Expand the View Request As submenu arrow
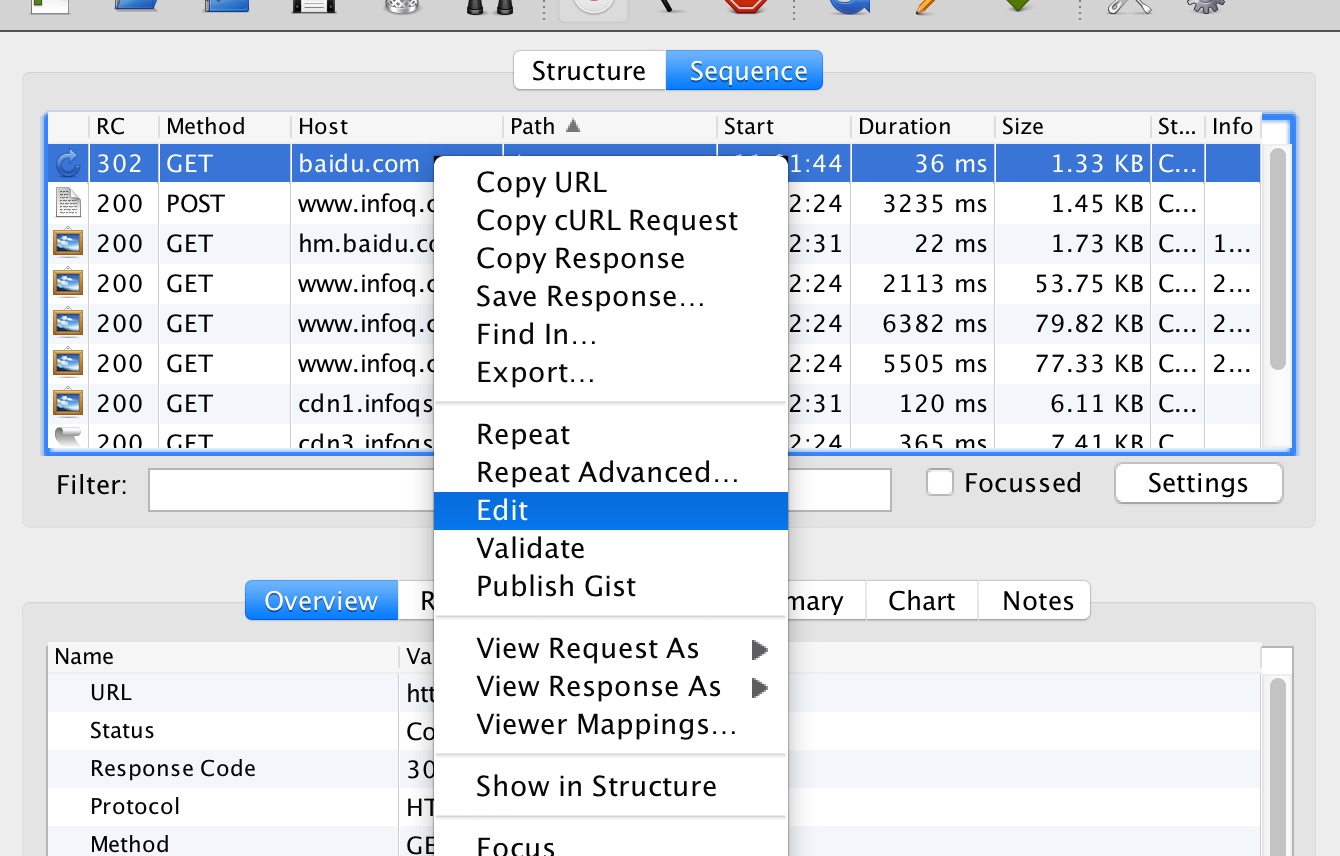Screen dimensions: 1340x856 tap(760, 650)
